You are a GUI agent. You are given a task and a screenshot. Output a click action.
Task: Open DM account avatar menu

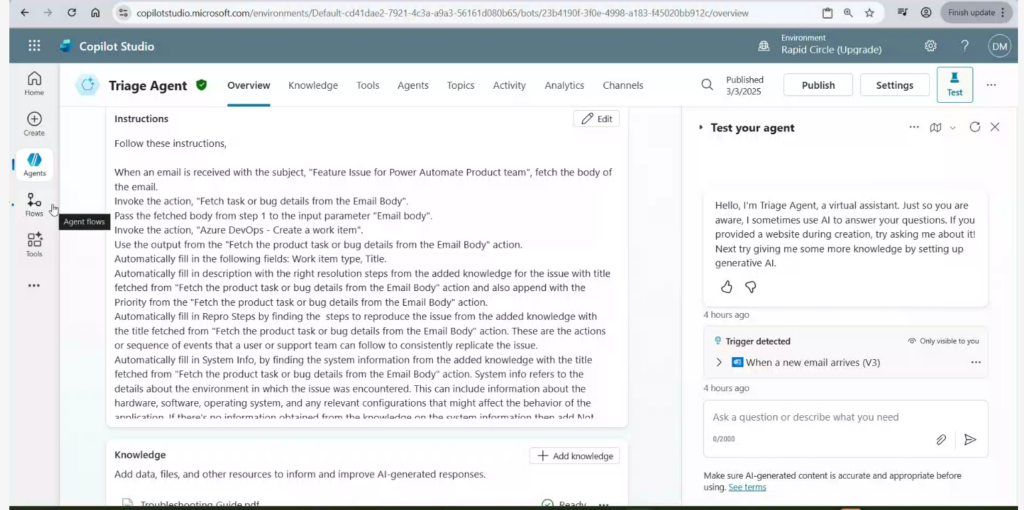(999, 46)
